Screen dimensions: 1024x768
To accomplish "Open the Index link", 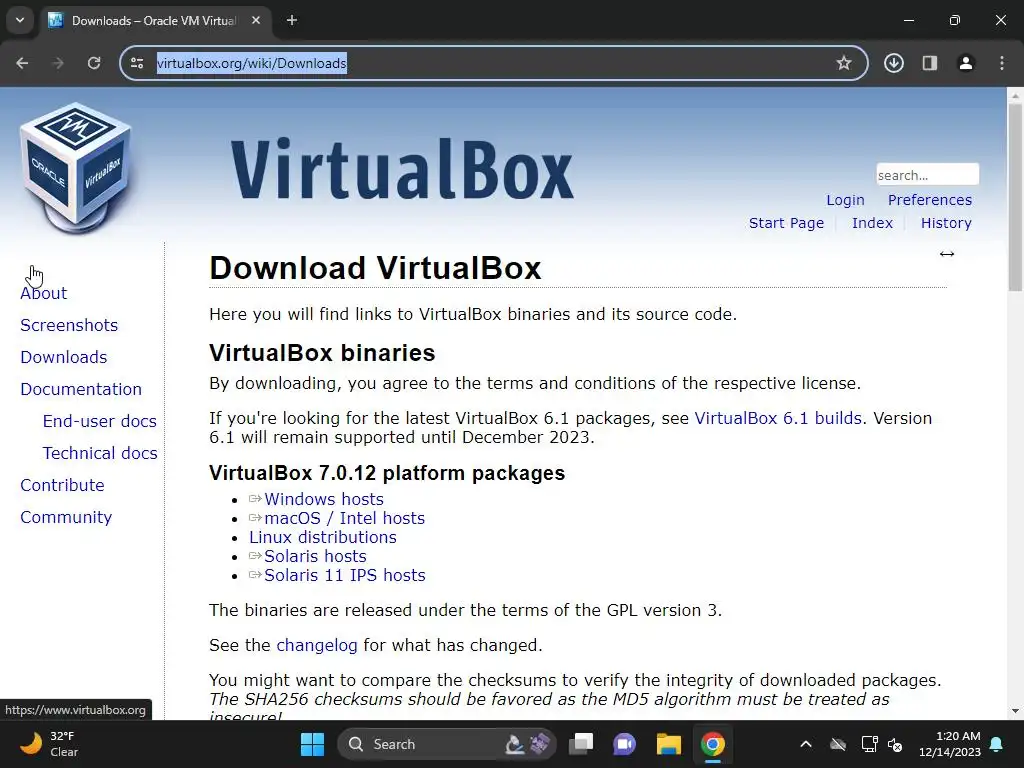I will point(872,223).
